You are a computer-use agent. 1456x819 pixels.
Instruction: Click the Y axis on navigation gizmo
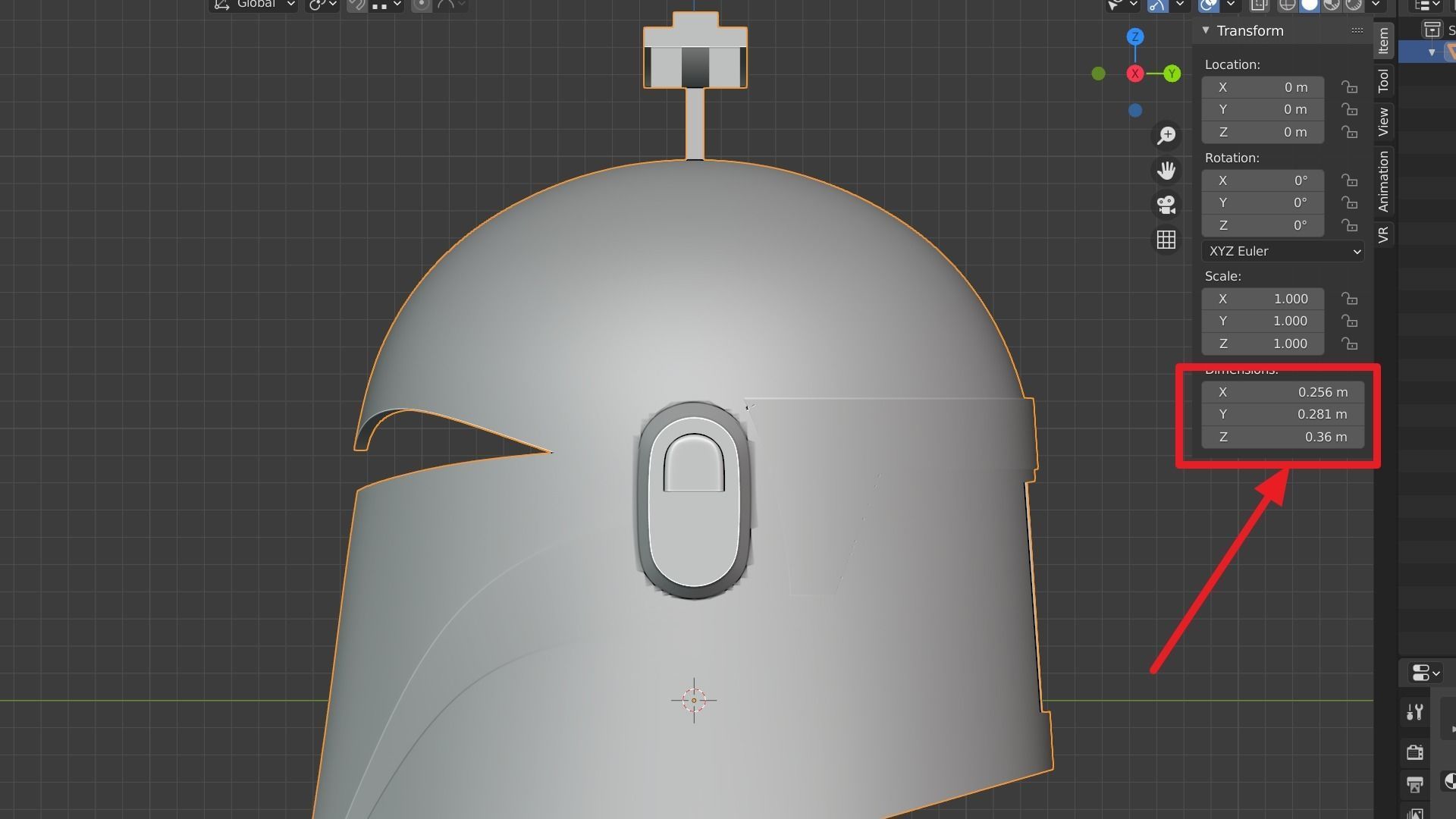(x=1172, y=74)
